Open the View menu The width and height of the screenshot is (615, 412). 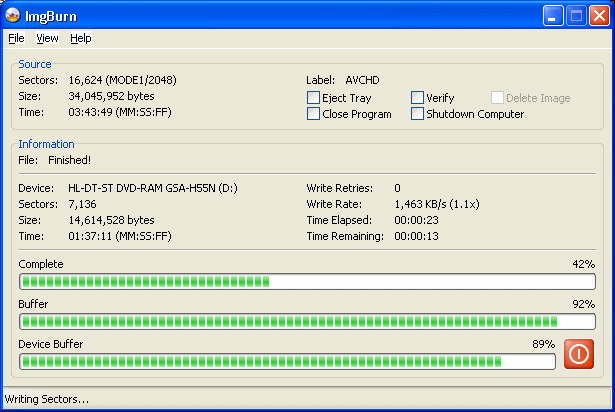coord(47,38)
